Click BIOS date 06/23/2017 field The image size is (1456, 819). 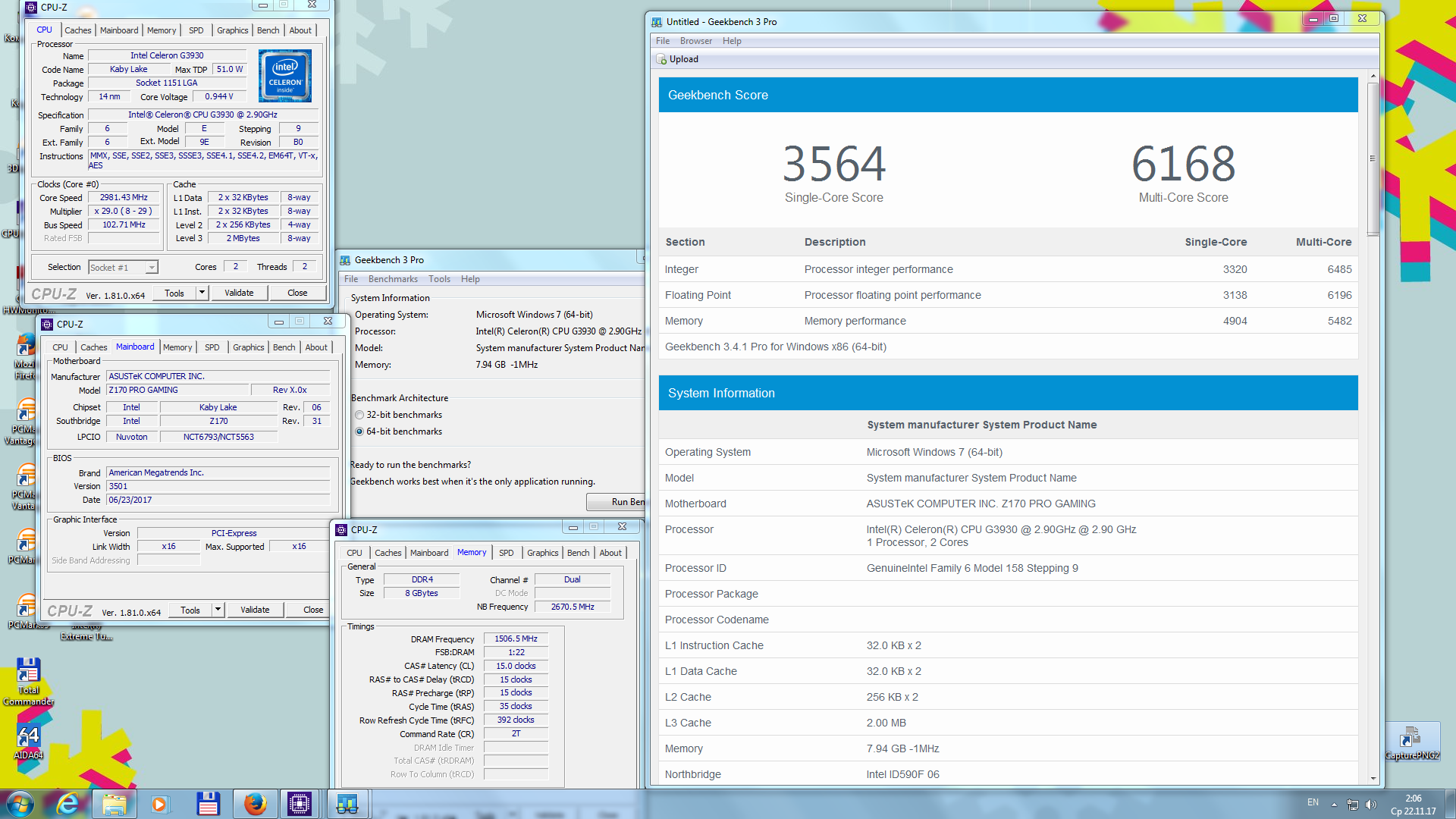click(218, 500)
